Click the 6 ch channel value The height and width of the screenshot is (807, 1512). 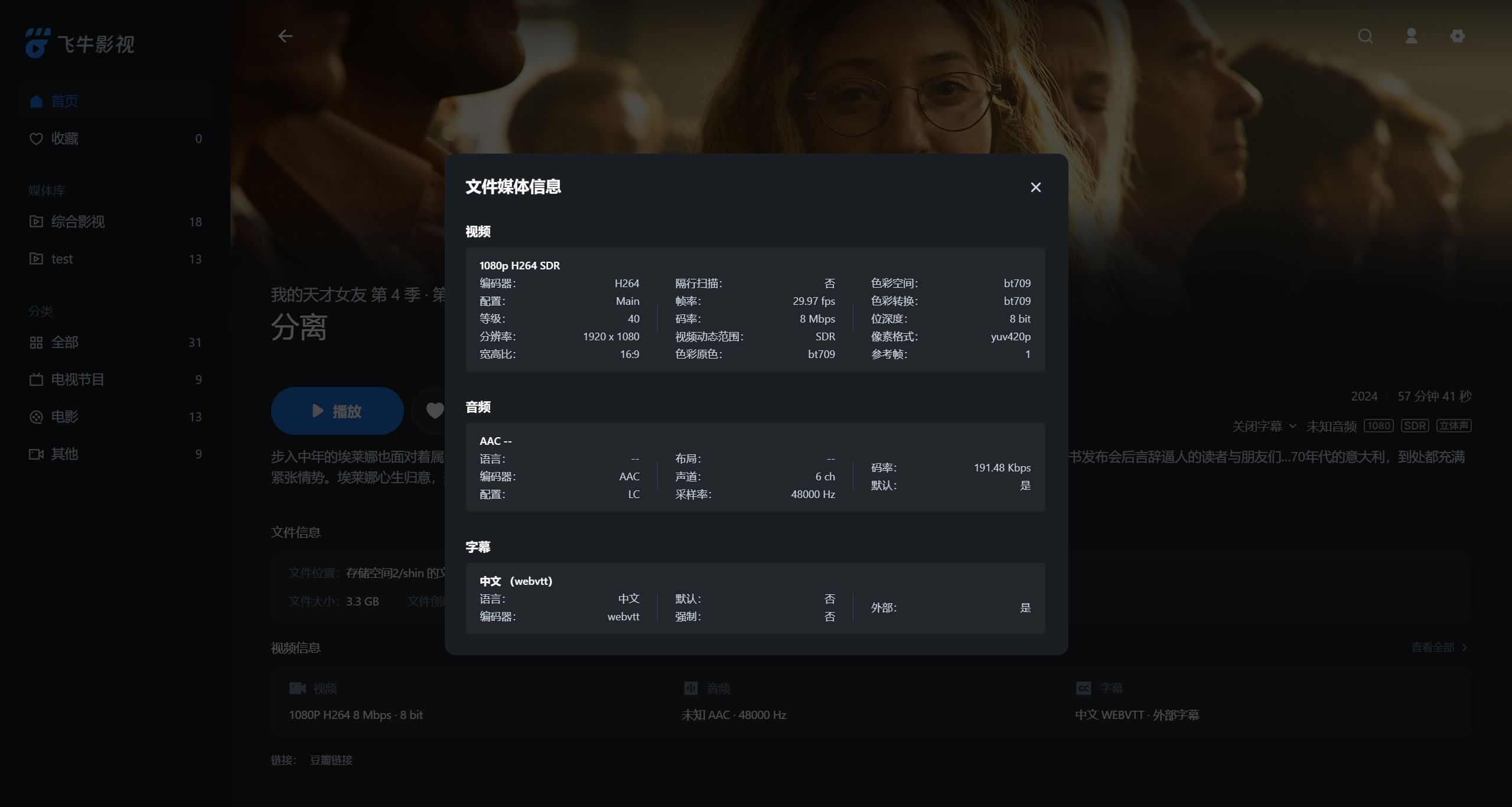[825, 477]
